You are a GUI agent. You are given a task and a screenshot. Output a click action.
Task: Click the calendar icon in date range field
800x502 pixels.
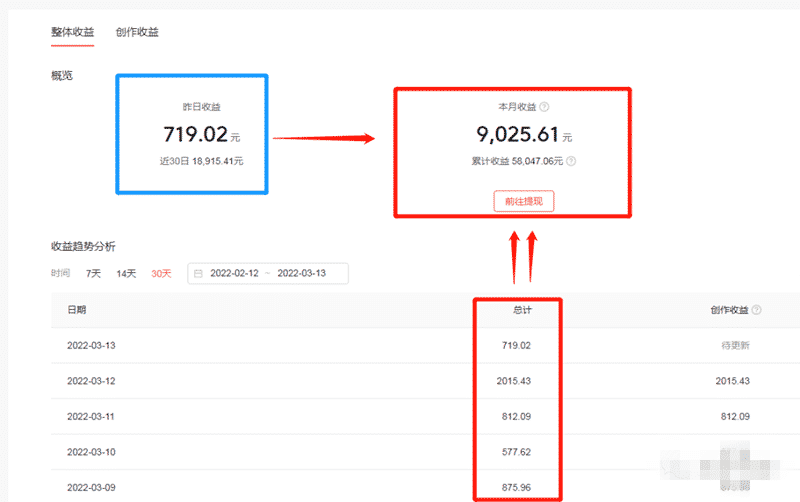click(x=198, y=273)
